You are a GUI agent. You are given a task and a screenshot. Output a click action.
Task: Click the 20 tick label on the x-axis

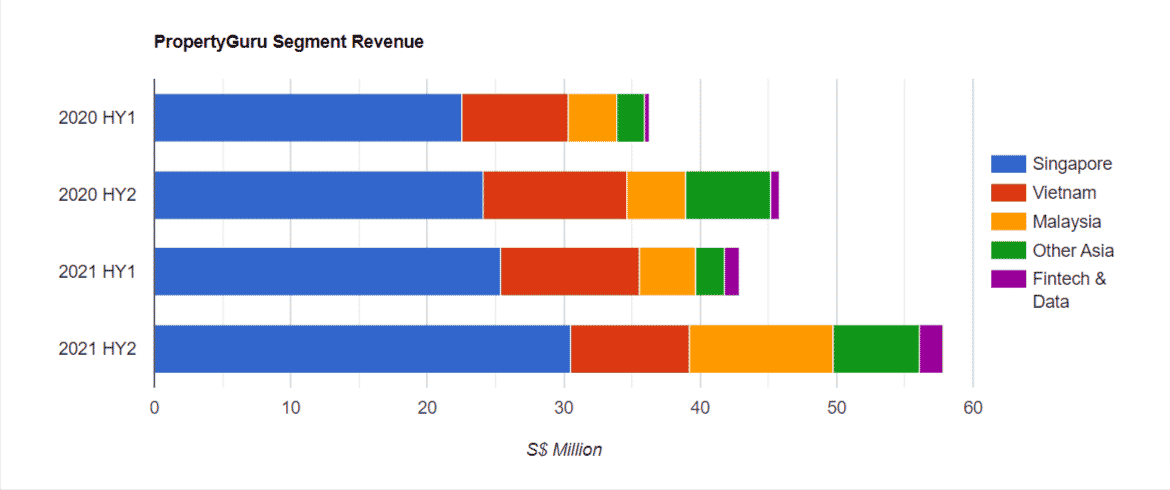(x=427, y=407)
